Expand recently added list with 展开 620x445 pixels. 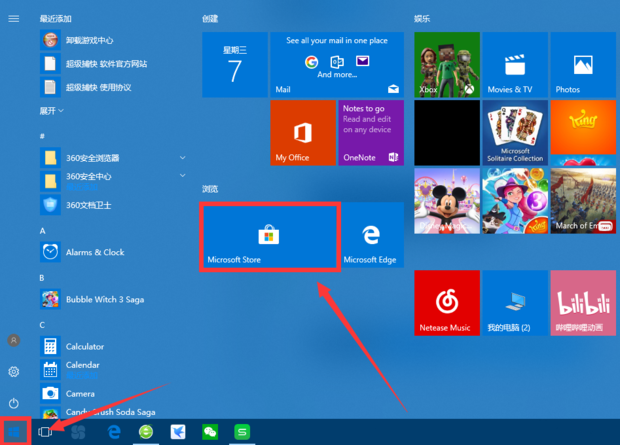(51, 111)
